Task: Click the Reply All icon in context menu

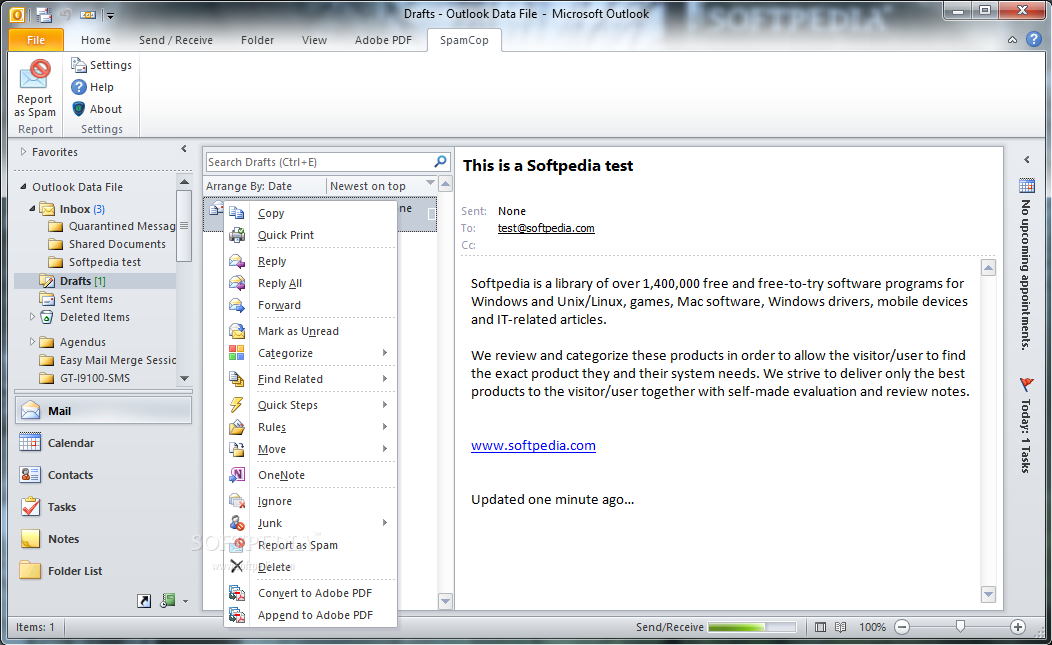Action: click(x=237, y=283)
